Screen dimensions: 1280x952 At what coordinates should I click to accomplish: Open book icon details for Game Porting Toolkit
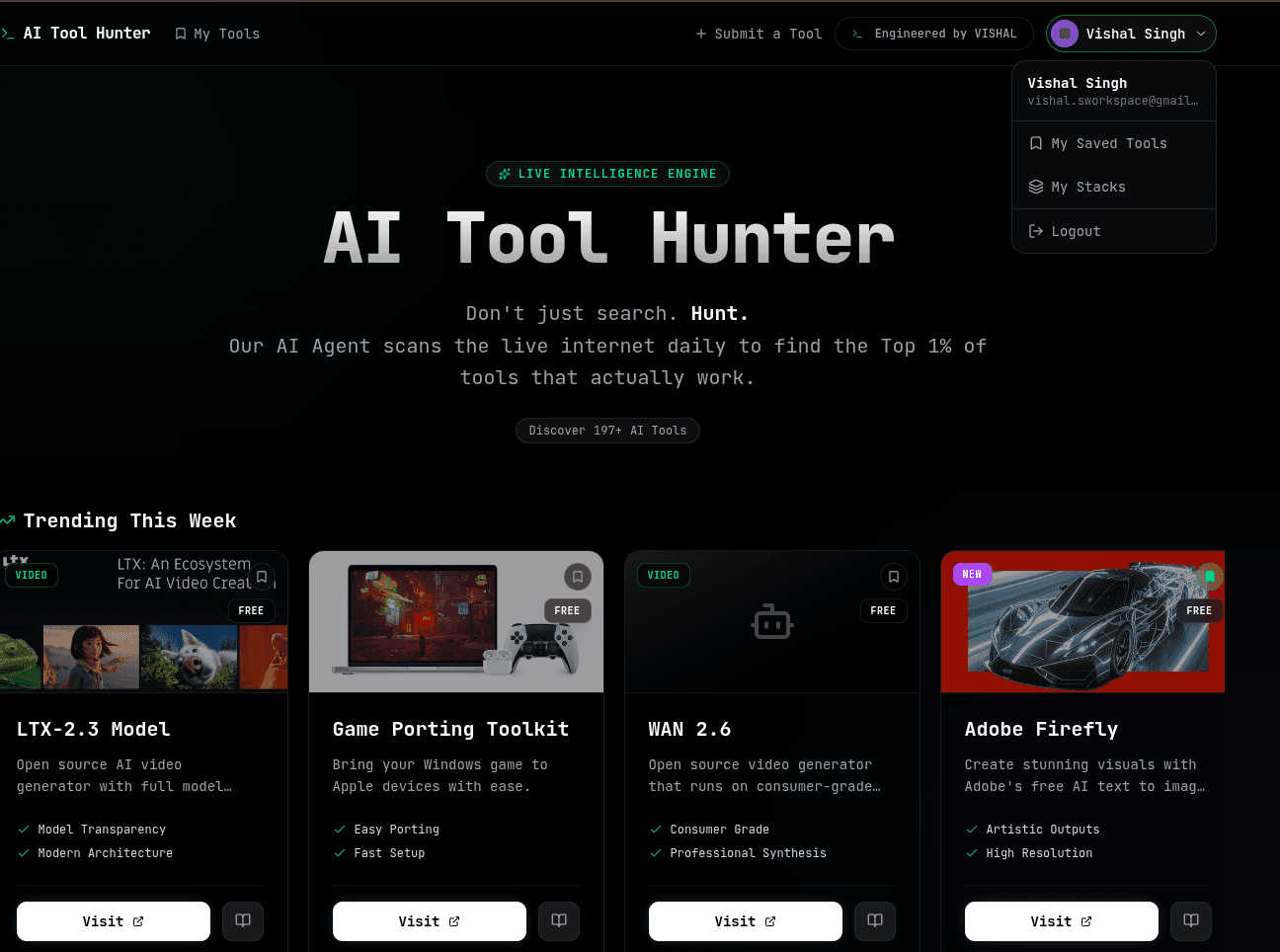[559, 921]
